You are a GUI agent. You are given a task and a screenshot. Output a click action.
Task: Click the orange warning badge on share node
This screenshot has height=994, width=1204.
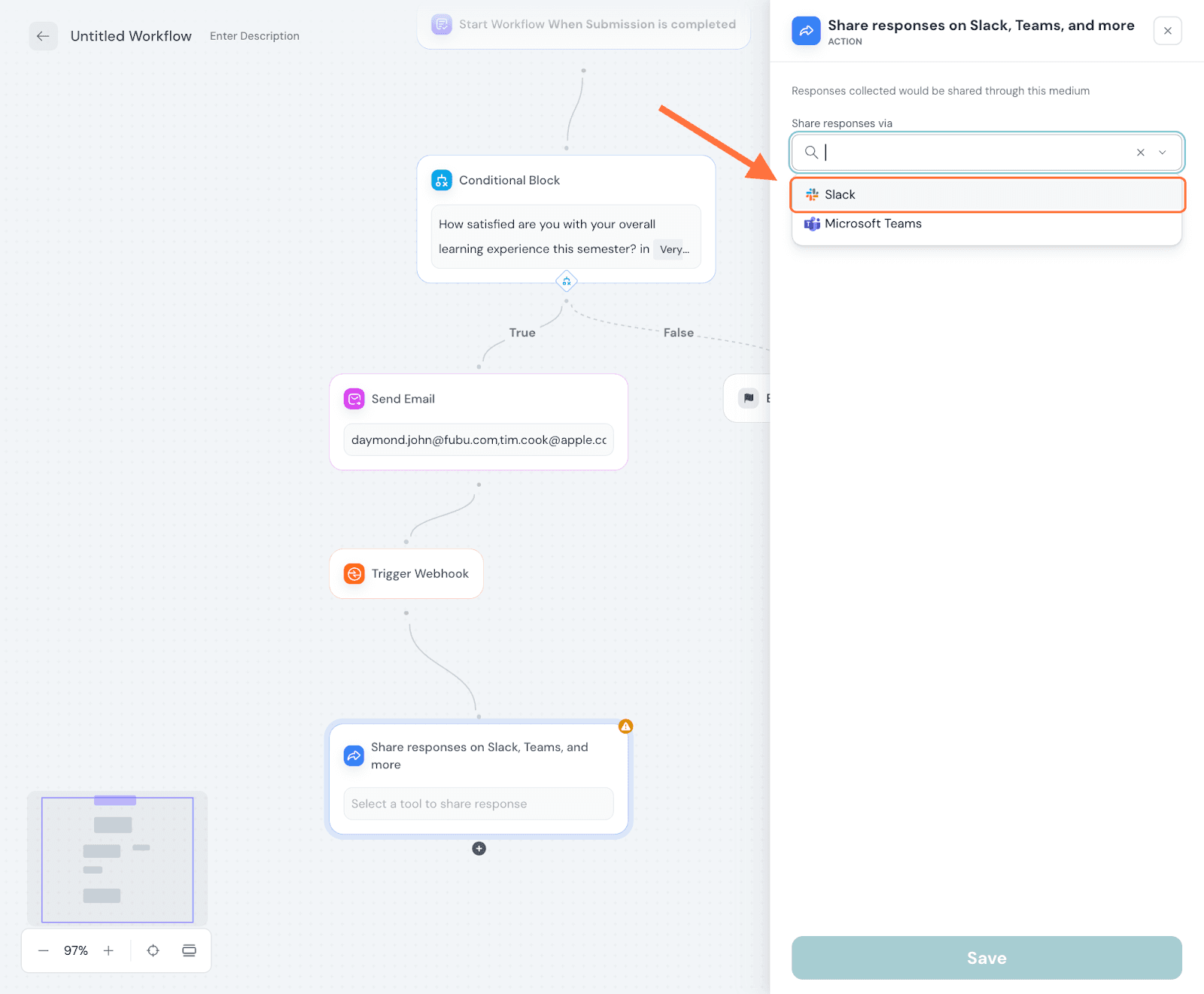tap(625, 726)
